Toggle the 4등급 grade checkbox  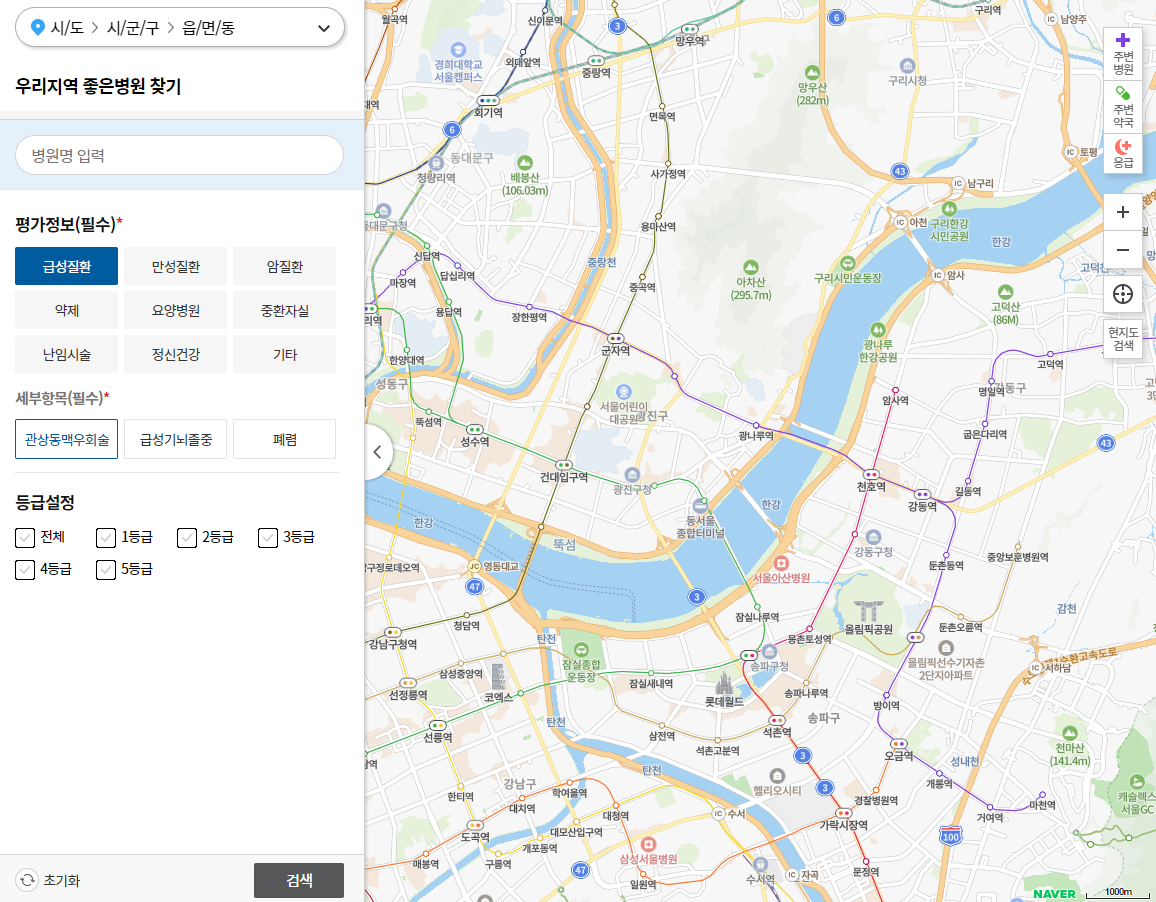pyautogui.click(x=25, y=569)
